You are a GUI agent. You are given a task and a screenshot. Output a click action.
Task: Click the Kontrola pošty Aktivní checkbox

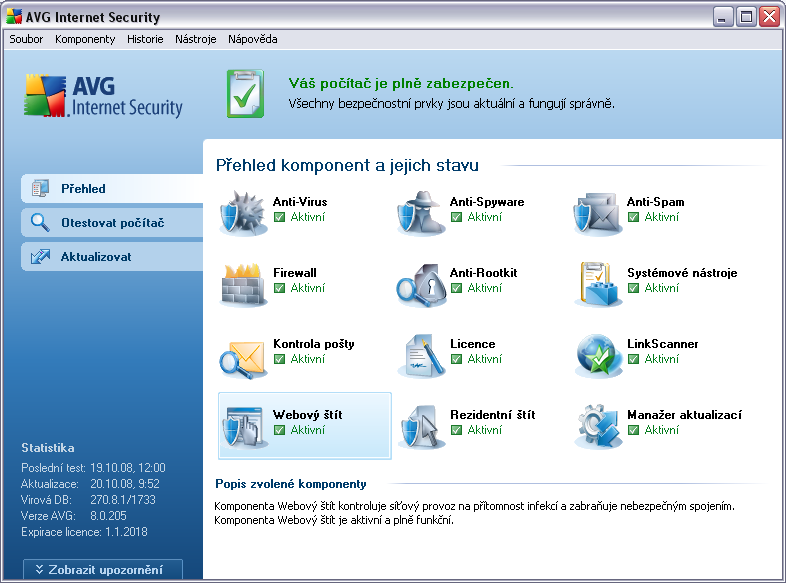click(x=280, y=359)
